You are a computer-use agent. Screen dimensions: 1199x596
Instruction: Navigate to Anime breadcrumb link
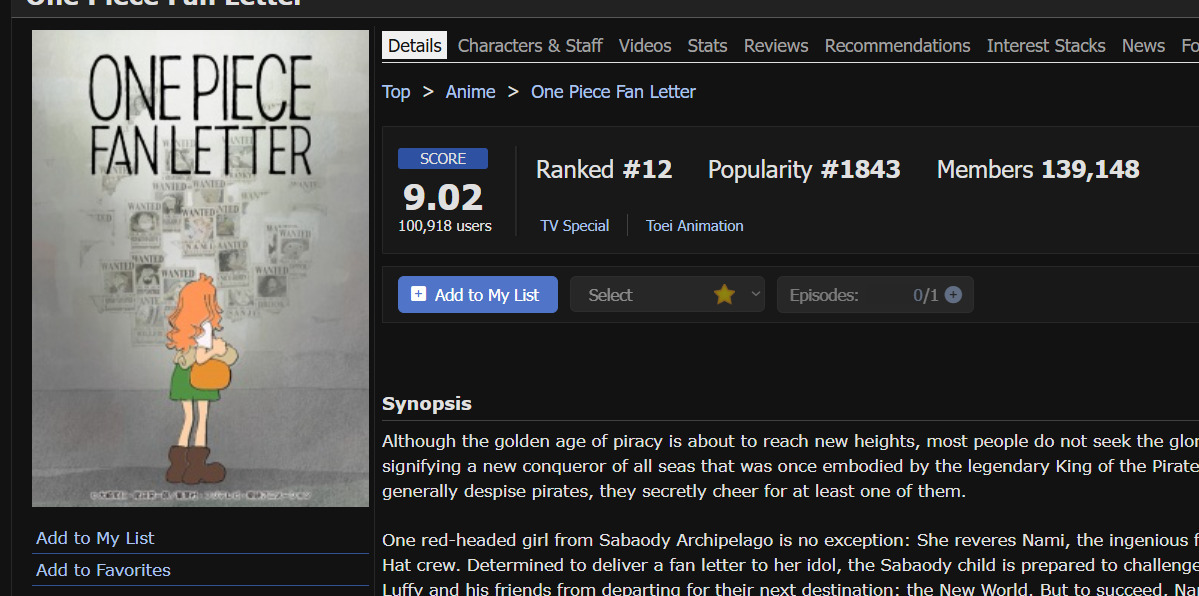(470, 92)
